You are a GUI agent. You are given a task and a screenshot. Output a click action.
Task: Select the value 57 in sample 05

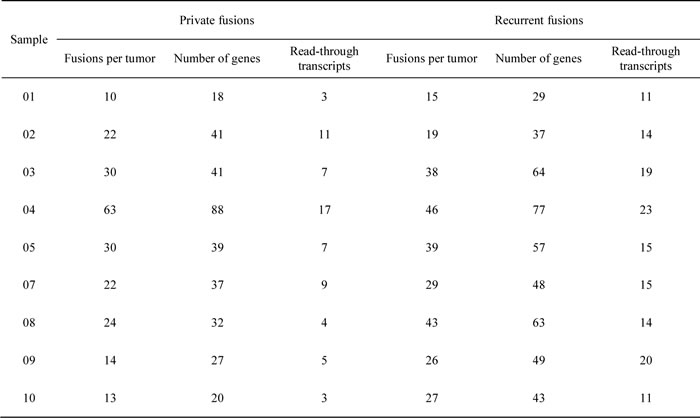click(539, 247)
